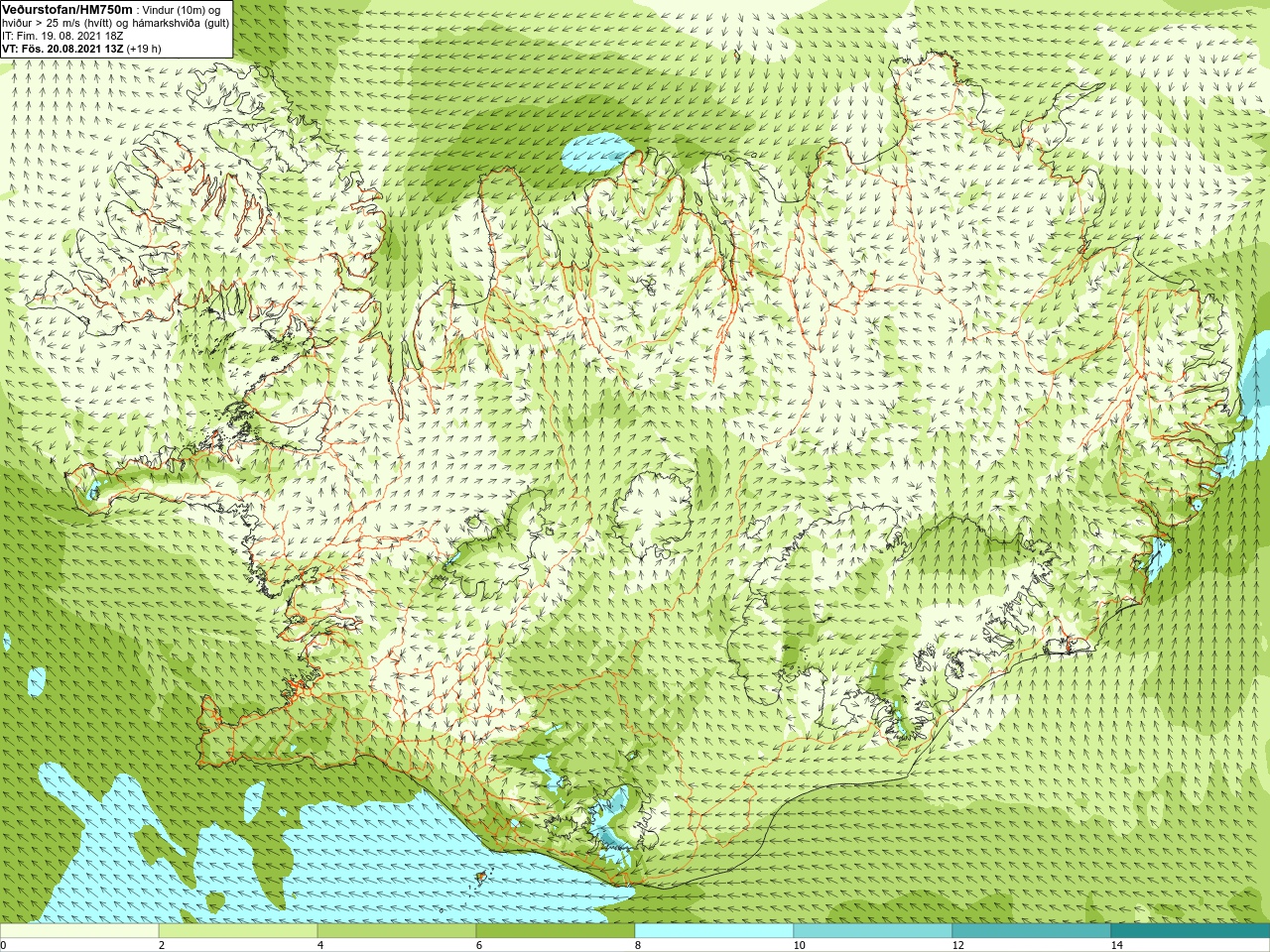
Task: Click the darker-green 6–8 m/s legend swatch
Action: [556, 931]
